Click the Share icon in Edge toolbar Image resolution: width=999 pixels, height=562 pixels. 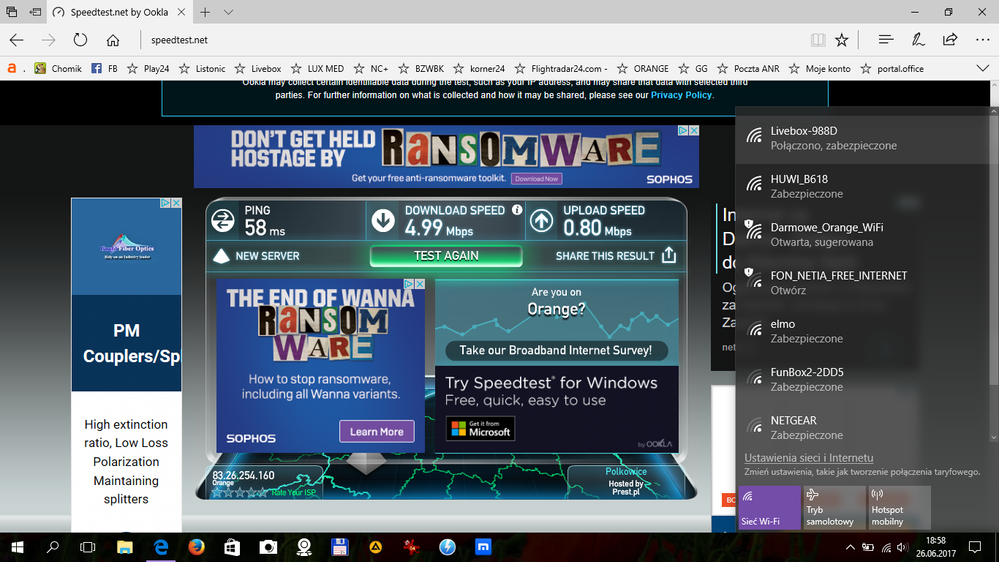pos(950,40)
